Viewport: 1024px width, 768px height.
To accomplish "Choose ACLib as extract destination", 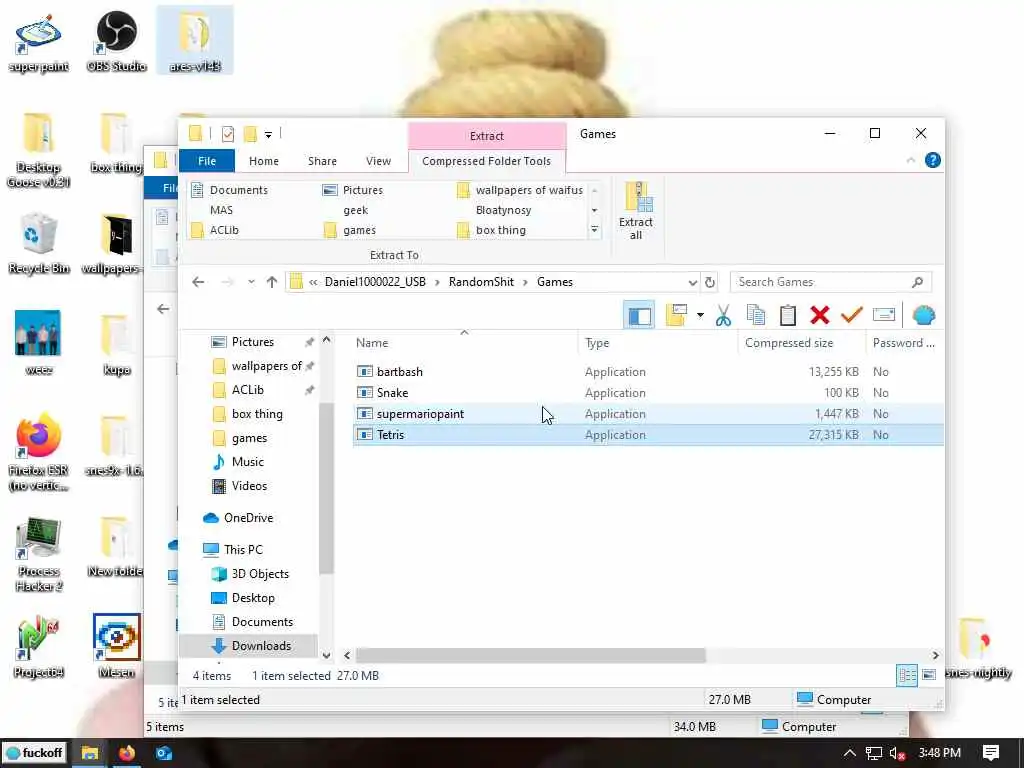I will pyautogui.click(x=216, y=230).
